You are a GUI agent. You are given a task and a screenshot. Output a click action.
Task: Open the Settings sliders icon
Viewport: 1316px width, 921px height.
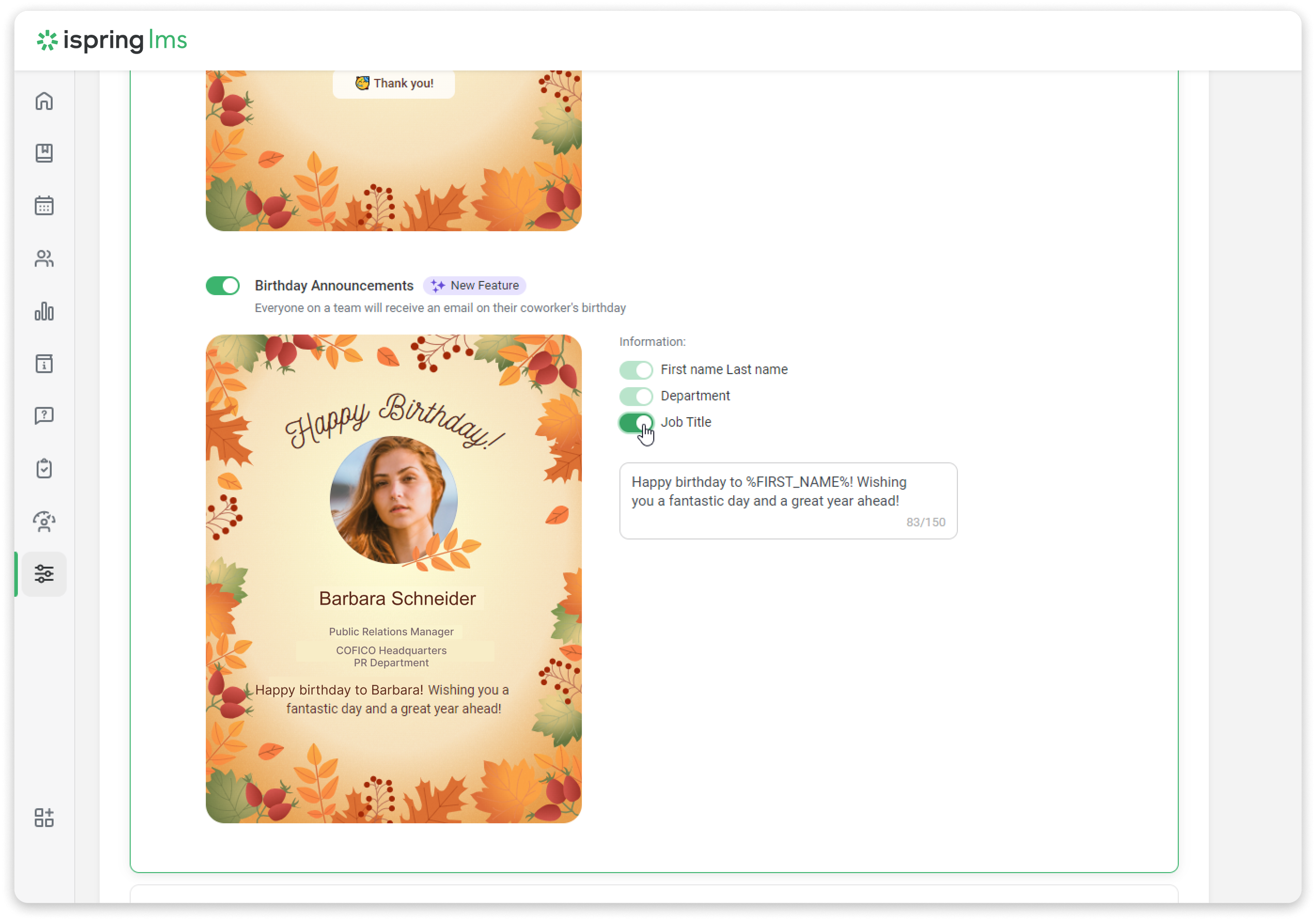click(x=44, y=574)
